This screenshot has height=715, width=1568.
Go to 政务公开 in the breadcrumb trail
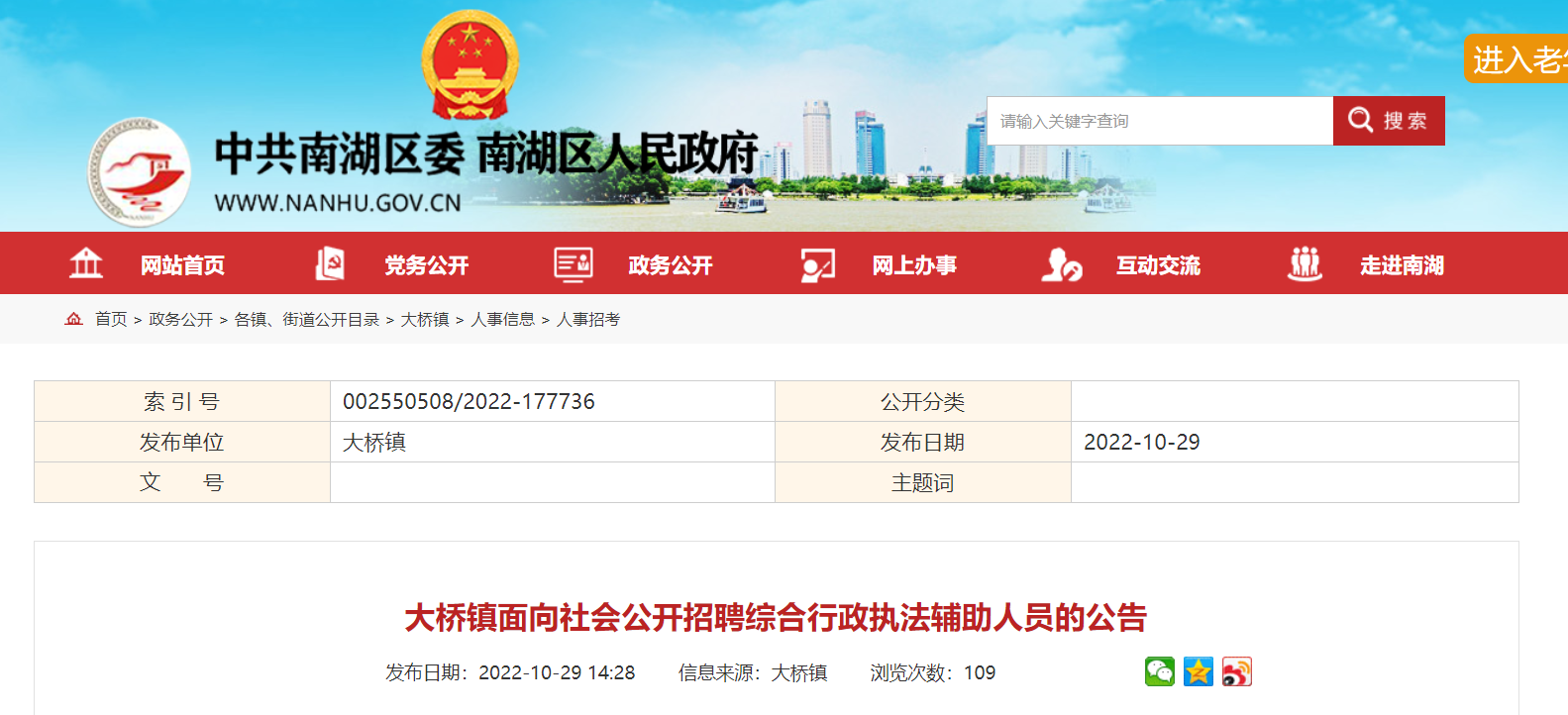(180, 319)
